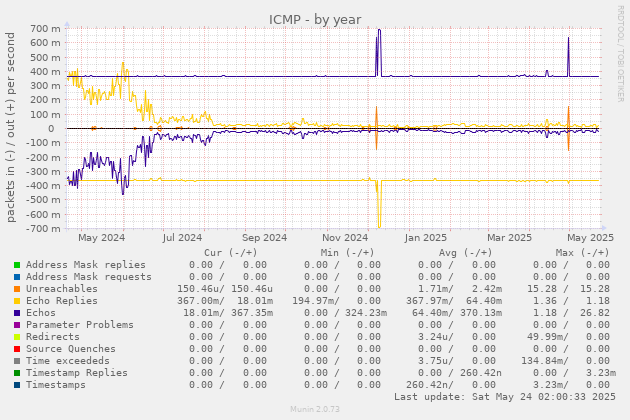The image size is (630, 420).
Task: Click the 'Last update' timestamp line
Action: (505, 397)
